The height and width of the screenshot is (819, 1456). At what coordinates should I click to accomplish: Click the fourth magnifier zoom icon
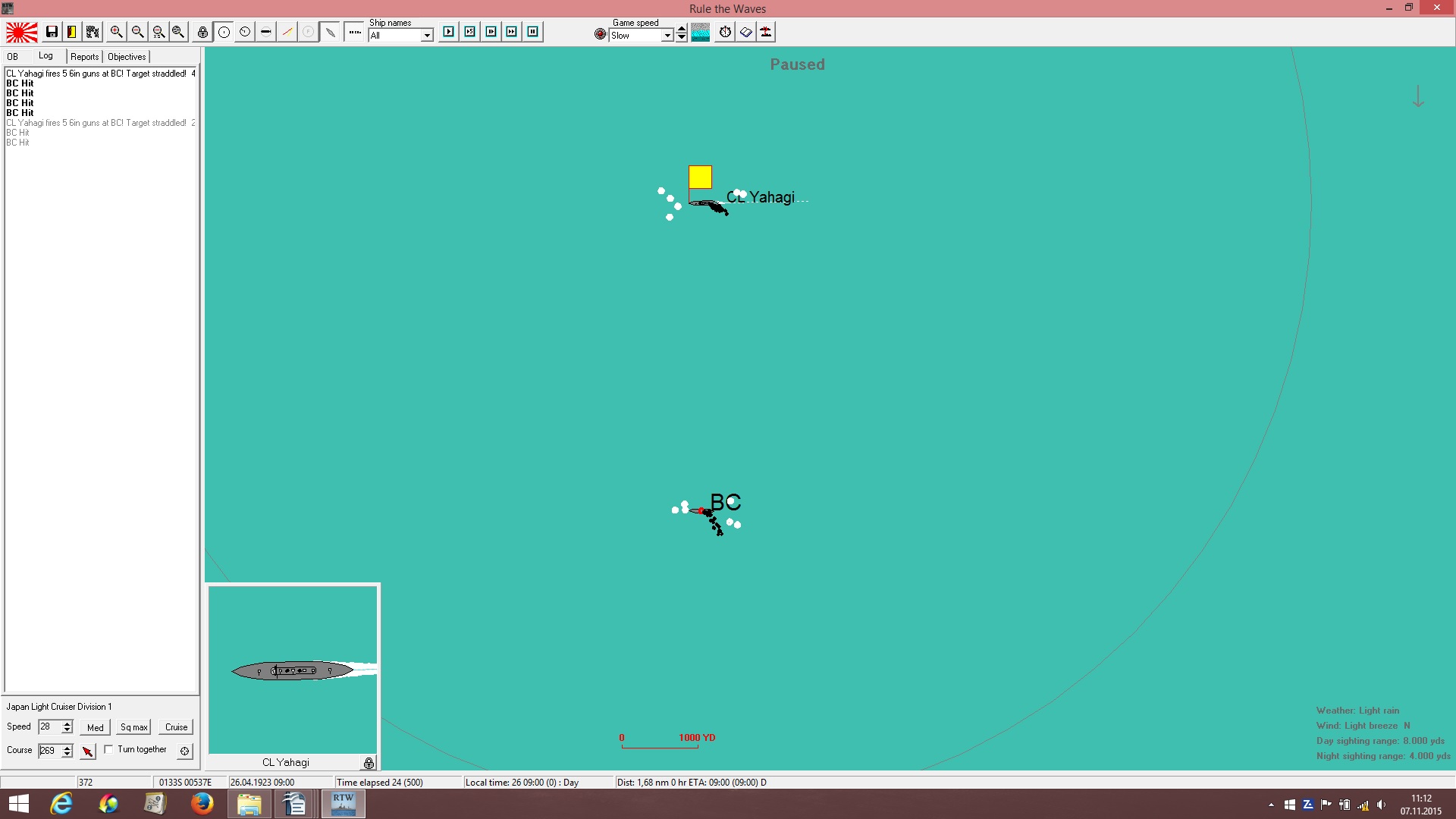click(178, 32)
